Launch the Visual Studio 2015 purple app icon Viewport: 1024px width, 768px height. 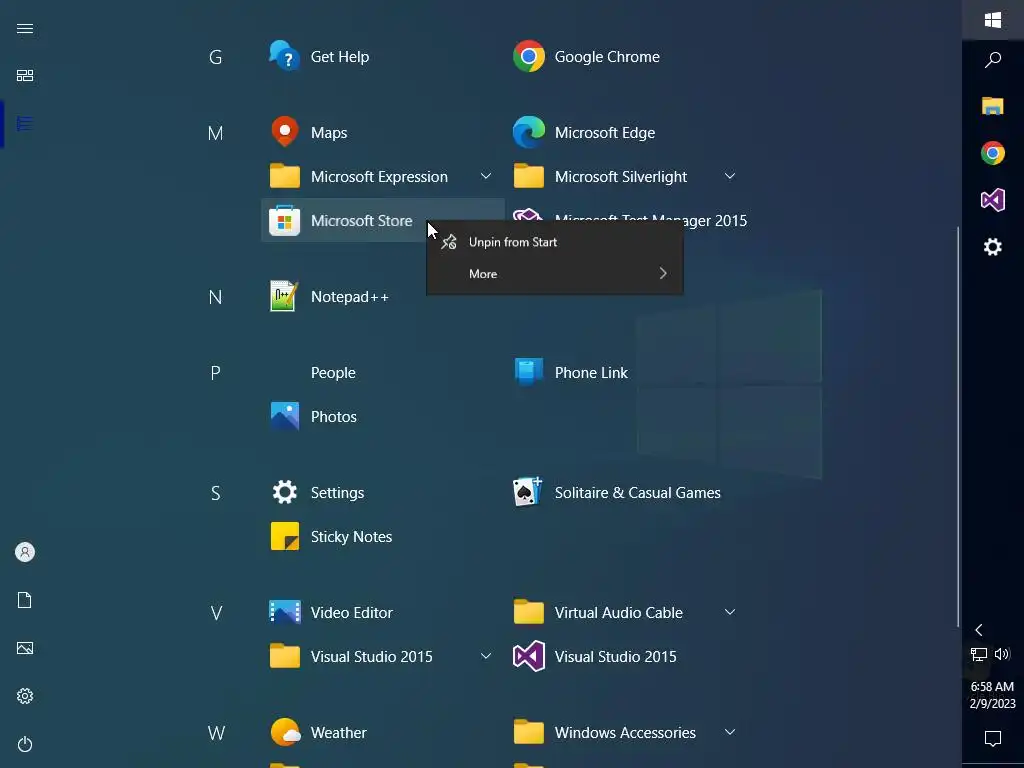(x=529, y=656)
